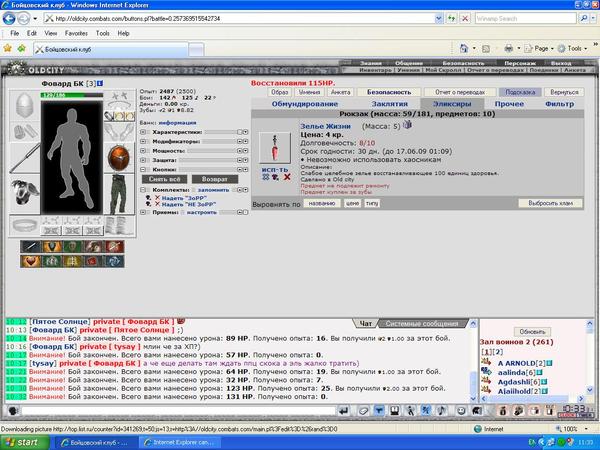The image size is (600, 450).
Task: Click the dog pet slot
Action: pos(24,192)
